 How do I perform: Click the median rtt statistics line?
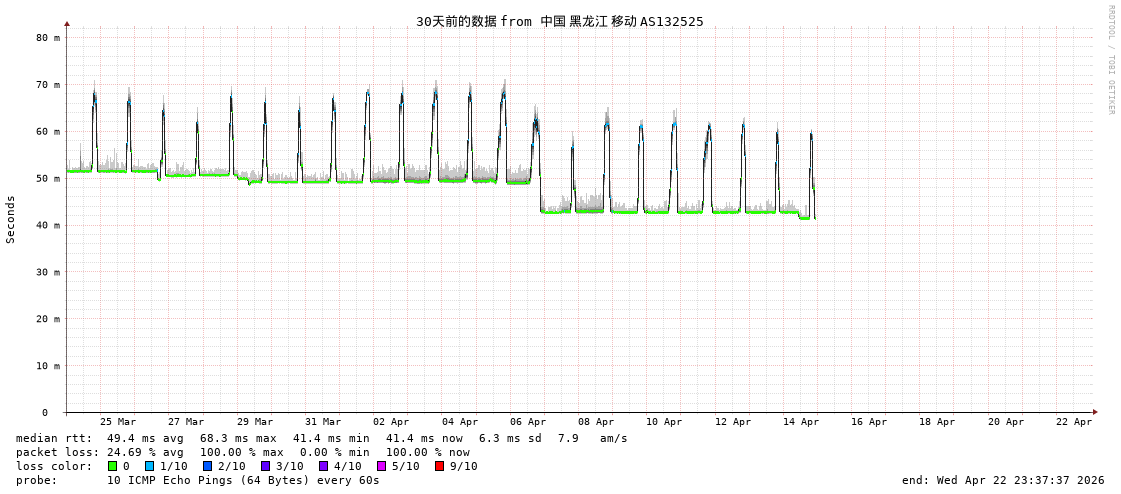322,438
